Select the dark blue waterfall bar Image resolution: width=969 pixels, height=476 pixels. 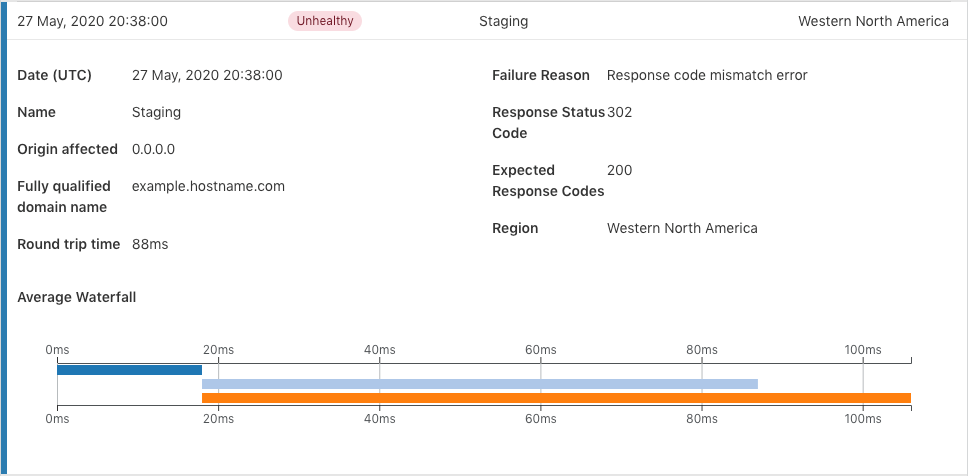(130, 370)
